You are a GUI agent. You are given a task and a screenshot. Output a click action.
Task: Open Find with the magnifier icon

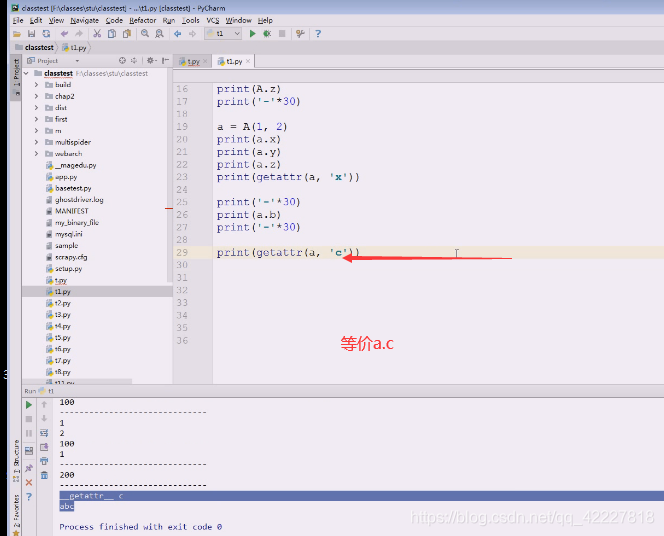pyautogui.click(x=145, y=33)
